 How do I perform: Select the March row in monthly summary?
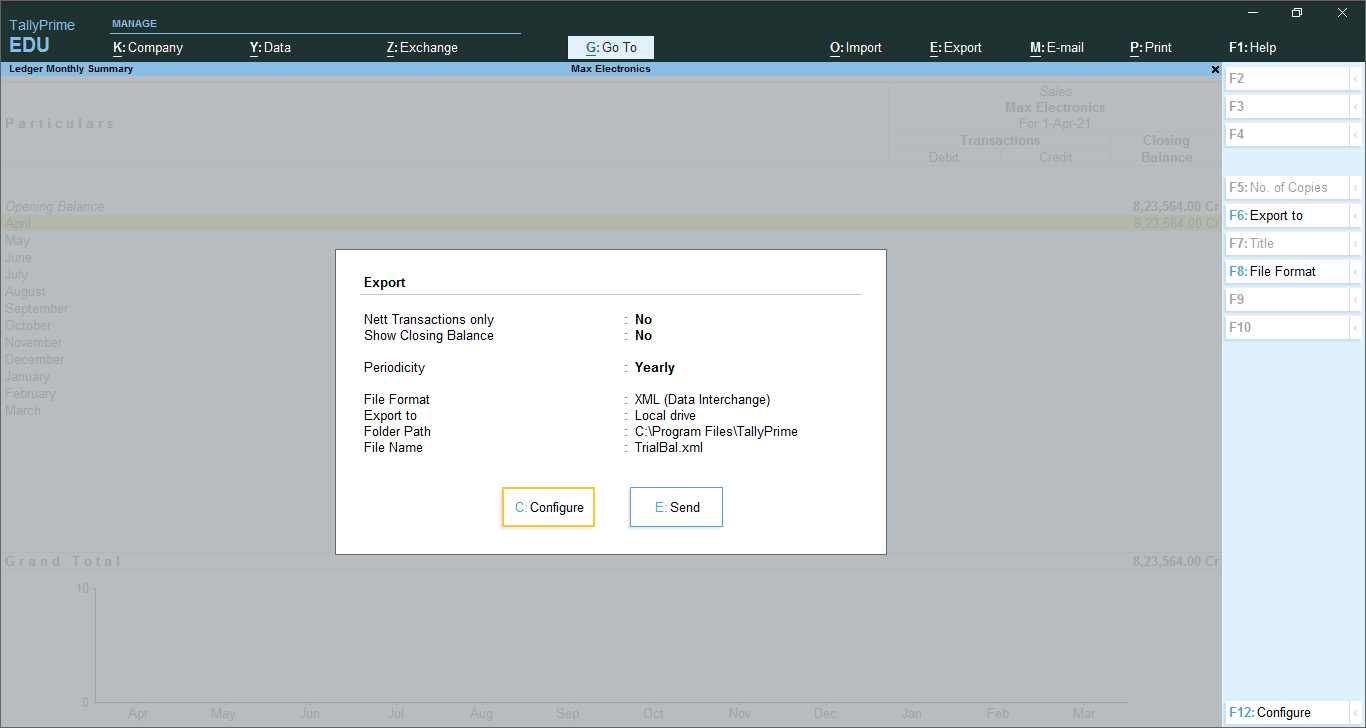click(x=611, y=411)
